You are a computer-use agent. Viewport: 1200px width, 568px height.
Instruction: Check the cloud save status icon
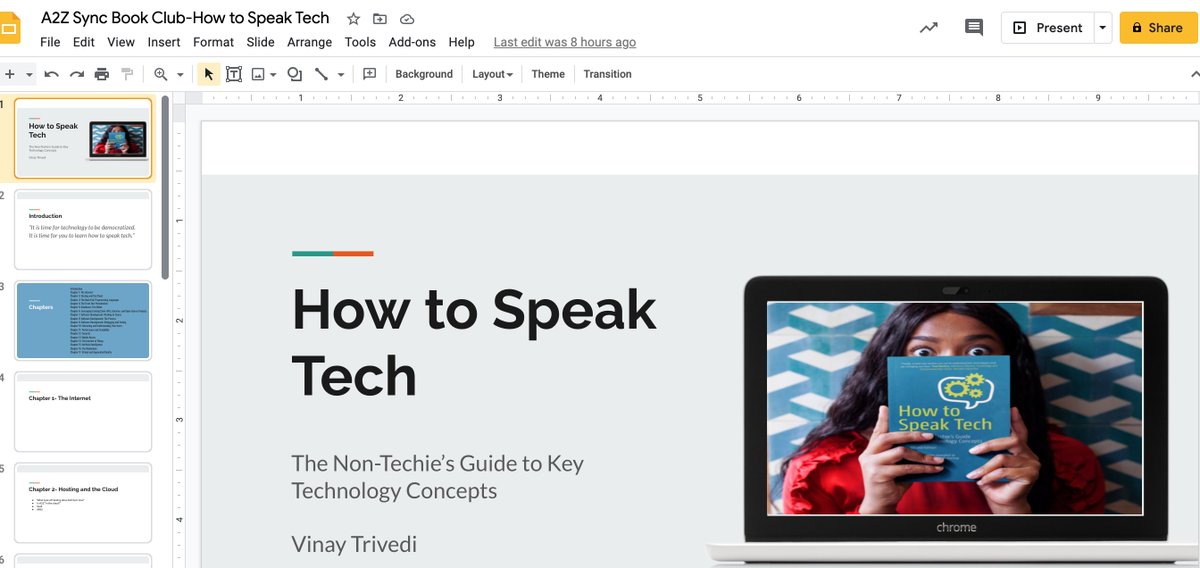tap(407, 19)
